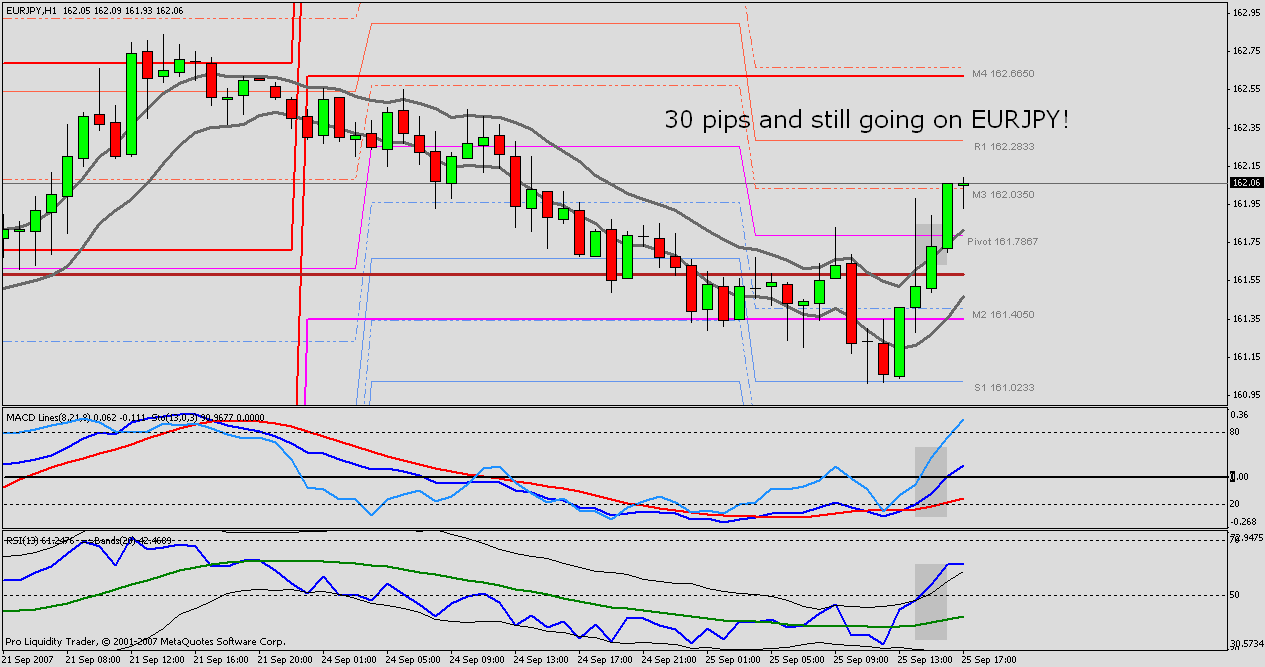Click the 161.75 price axis value
Screen dimensions: 1265x667
click(x=1246, y=242)
